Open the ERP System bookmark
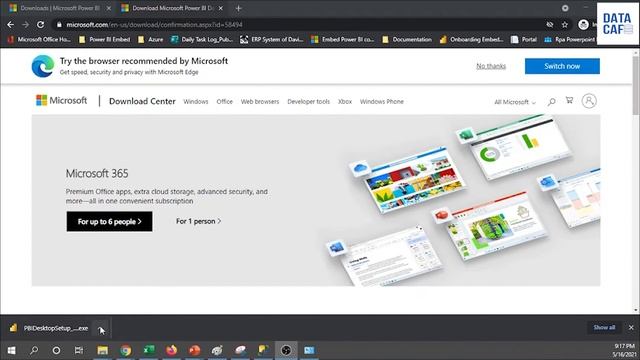 click(272, 40)
